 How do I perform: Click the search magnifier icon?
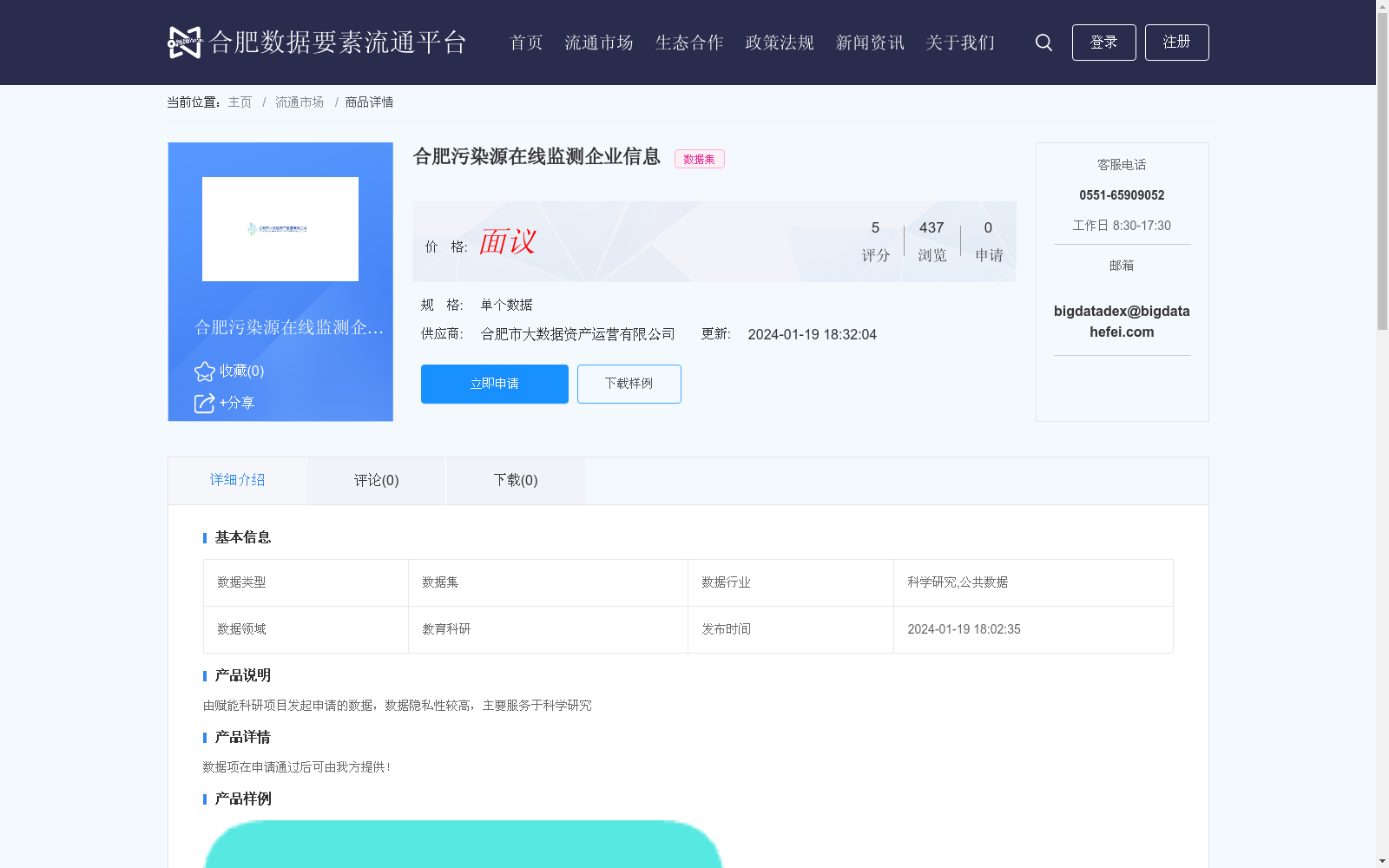(x=1043, y=42)
